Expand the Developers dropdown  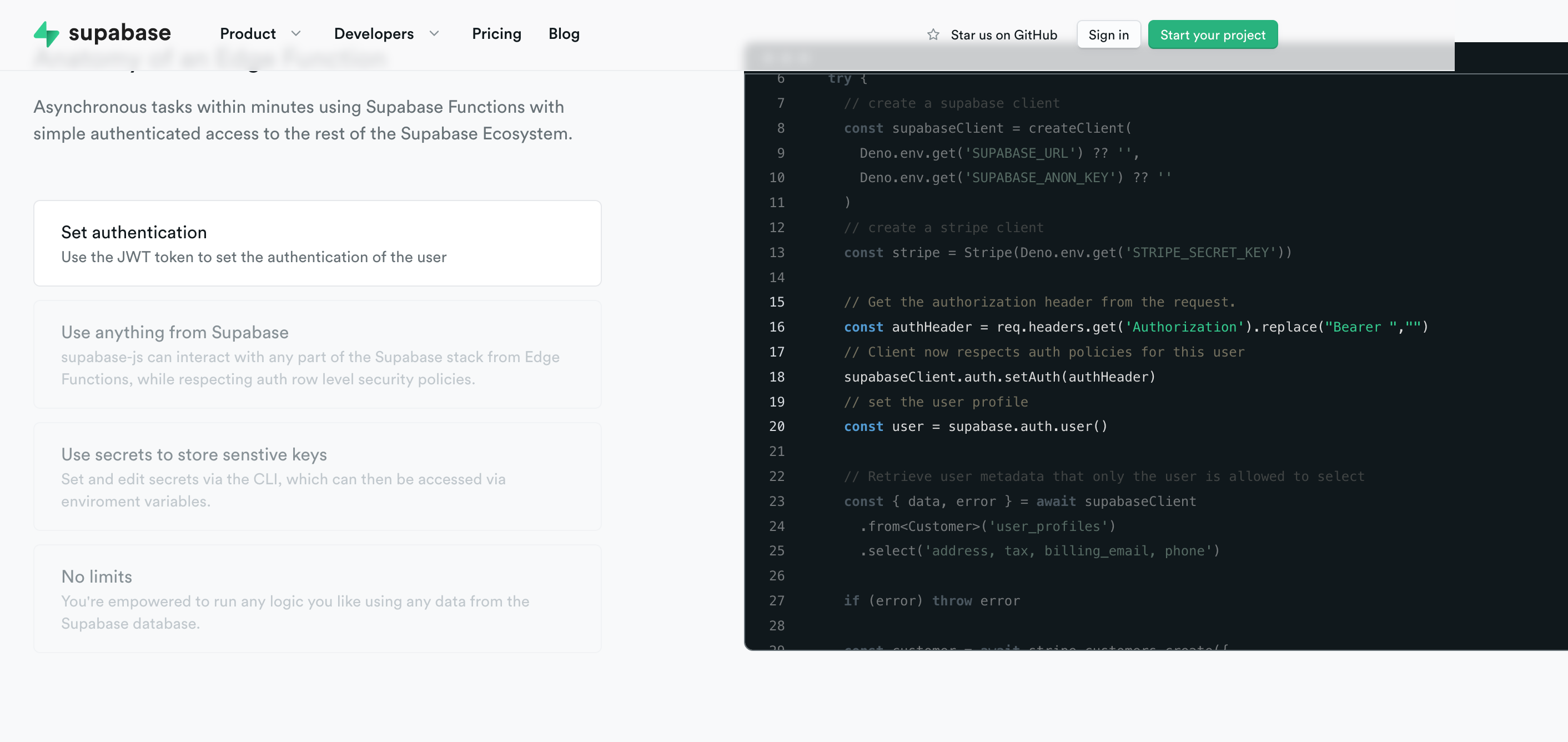[387, 34]
